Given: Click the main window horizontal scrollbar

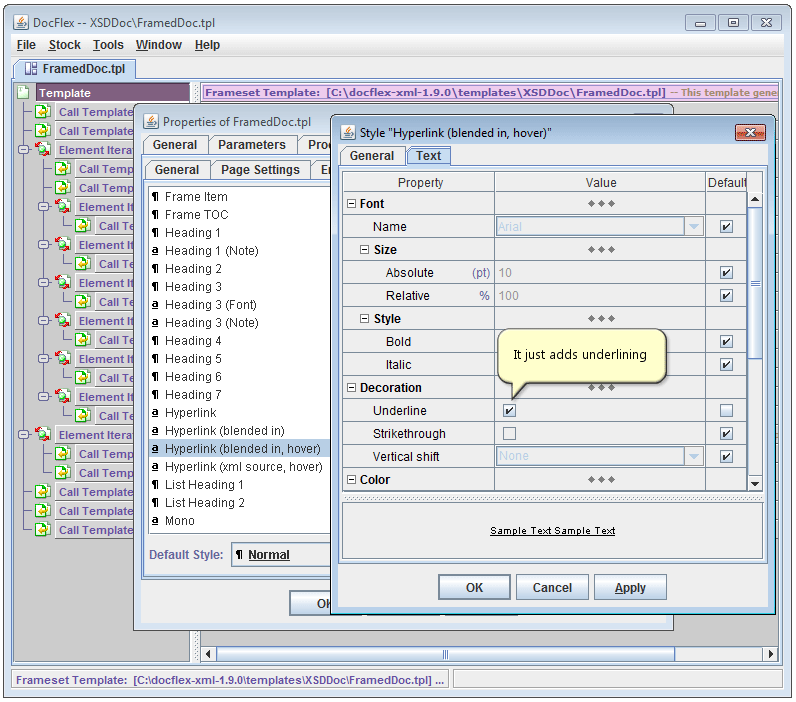Looking at the screenshot, I should tap(445, 654).
